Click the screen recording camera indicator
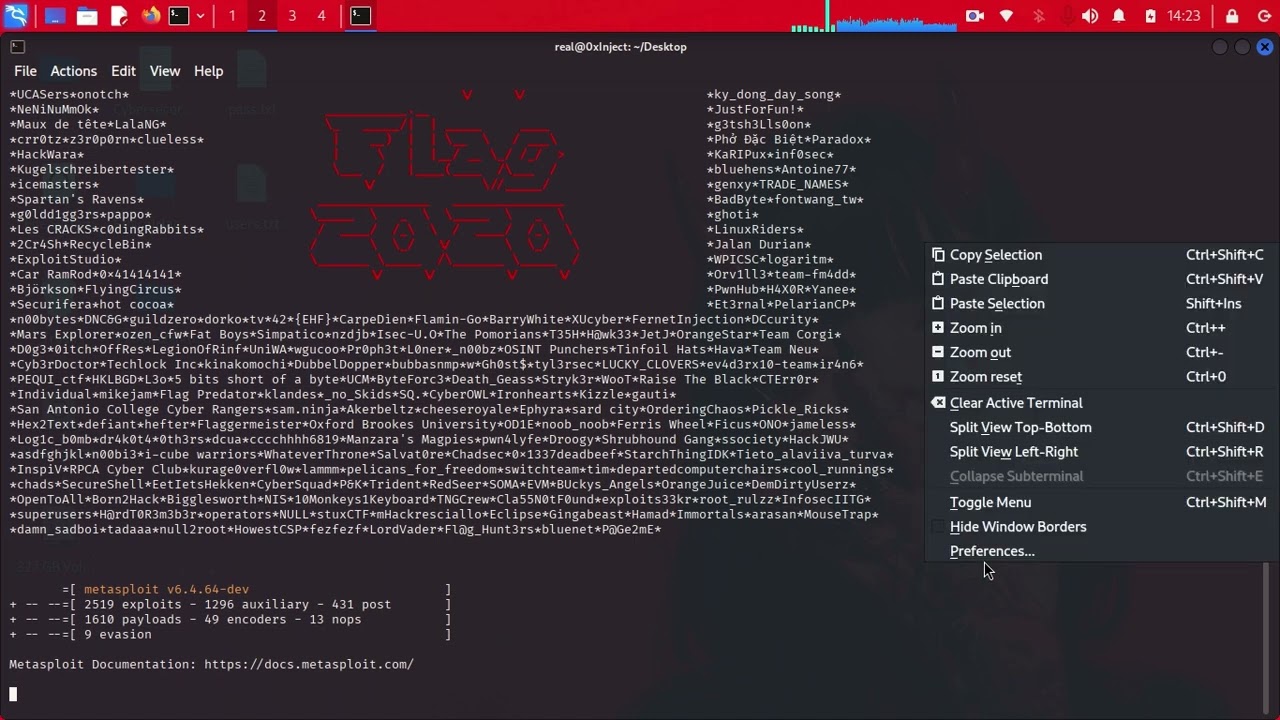 (x=975, y=16)
